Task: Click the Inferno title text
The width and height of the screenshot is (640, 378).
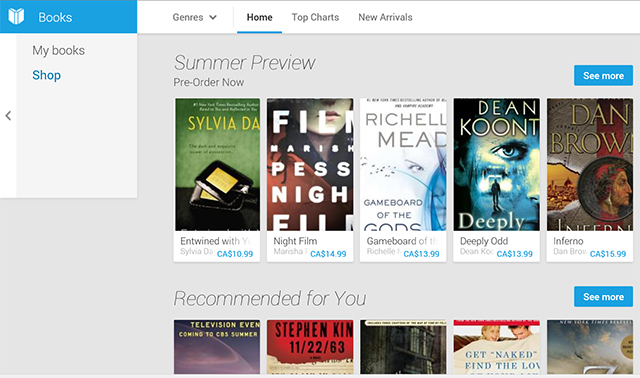Action: 568,241
